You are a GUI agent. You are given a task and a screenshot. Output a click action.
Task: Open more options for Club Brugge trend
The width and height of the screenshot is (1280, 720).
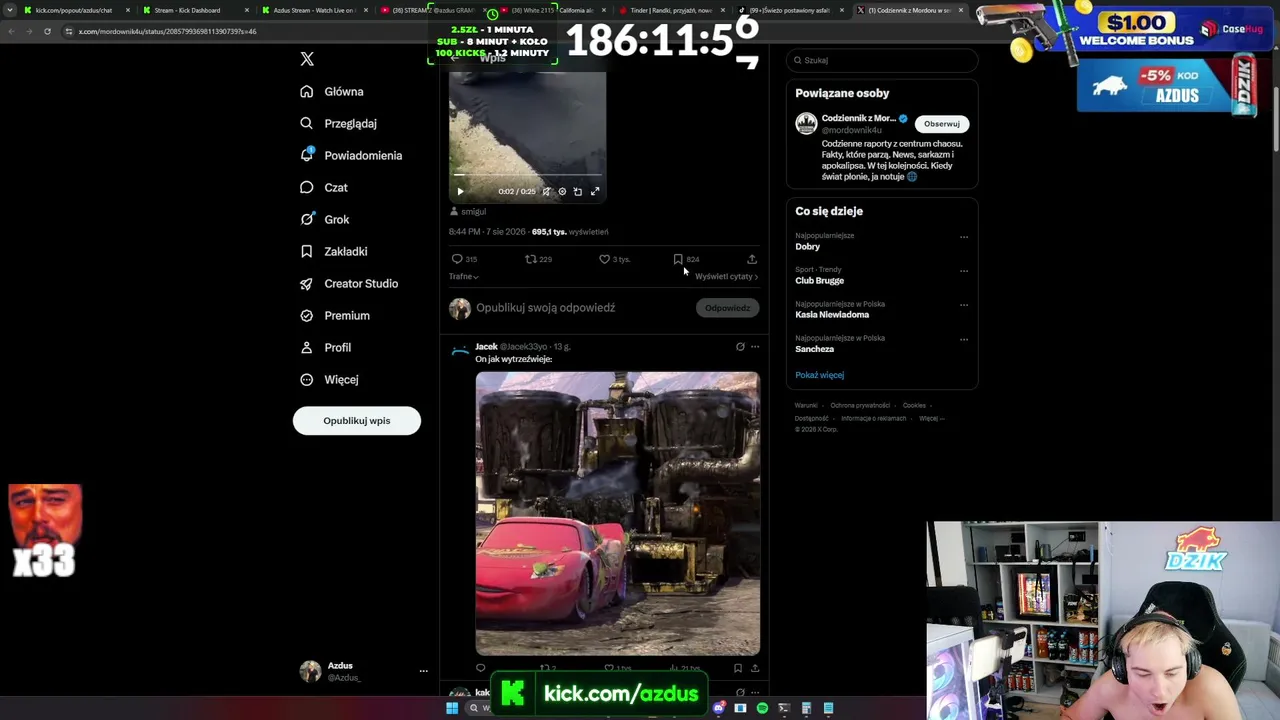pyautogui.click(x=964, y=271)
